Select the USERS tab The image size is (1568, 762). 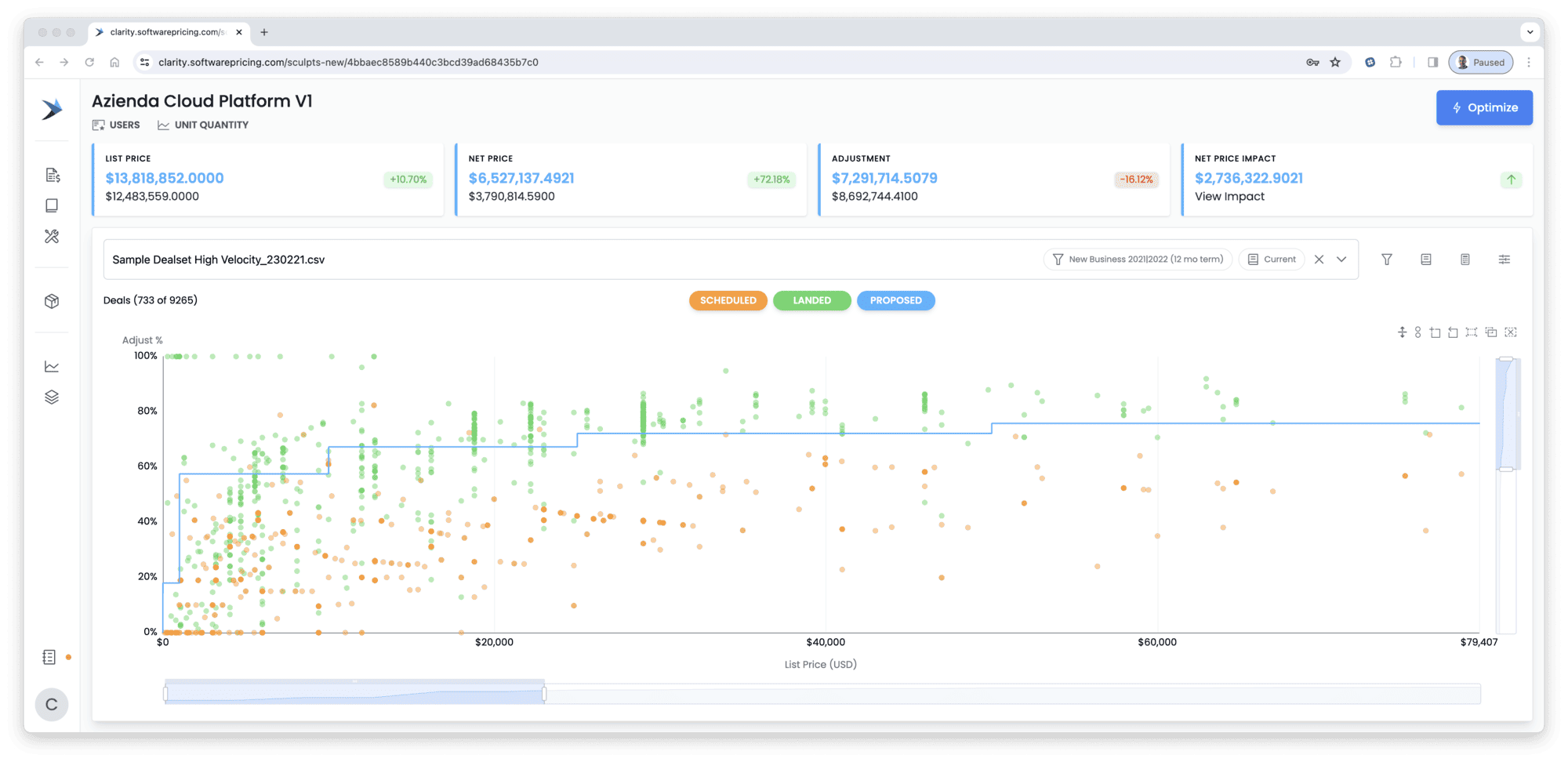click(x=116, y=125)
